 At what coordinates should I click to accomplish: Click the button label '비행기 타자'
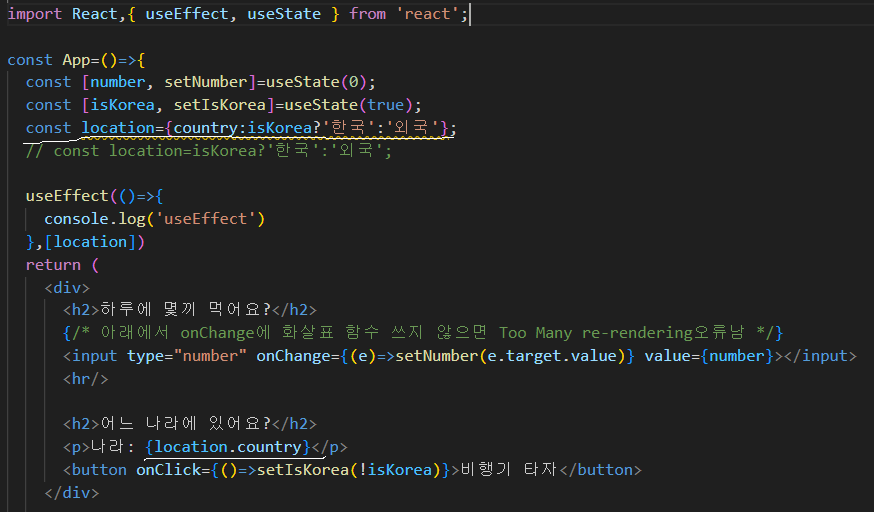[508, 470]
